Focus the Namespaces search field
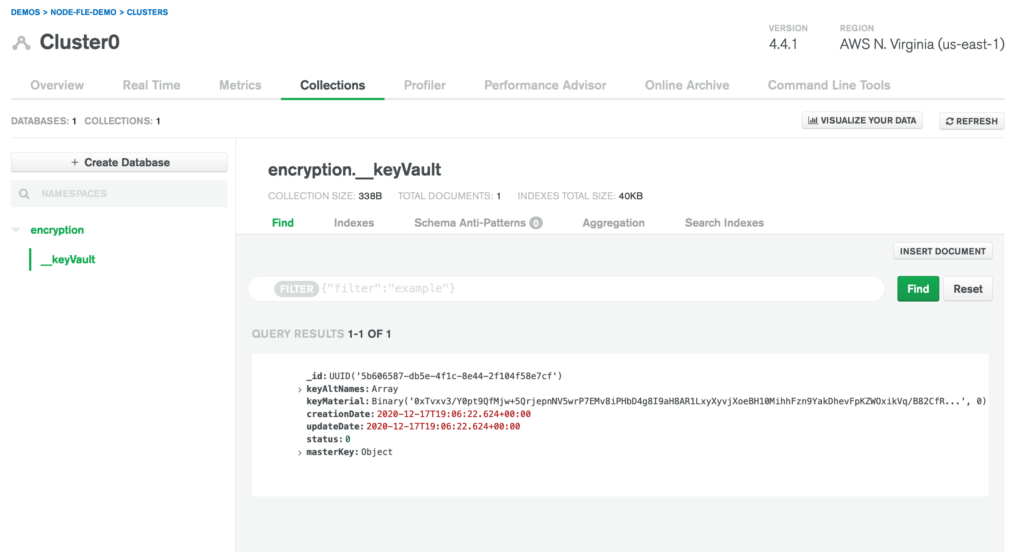Viewport: 1024px width, 552px height. (x=120, y=194)
